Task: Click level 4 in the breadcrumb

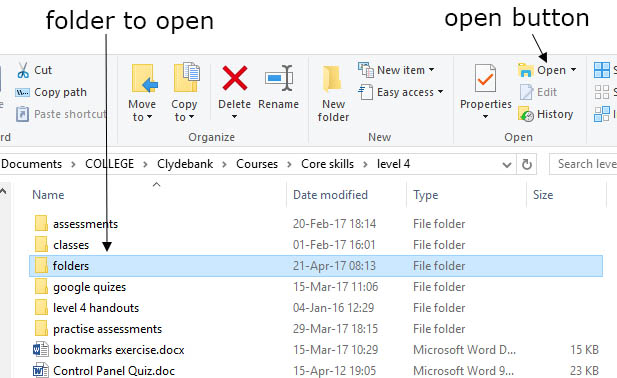Action: (x=393, y=164)
